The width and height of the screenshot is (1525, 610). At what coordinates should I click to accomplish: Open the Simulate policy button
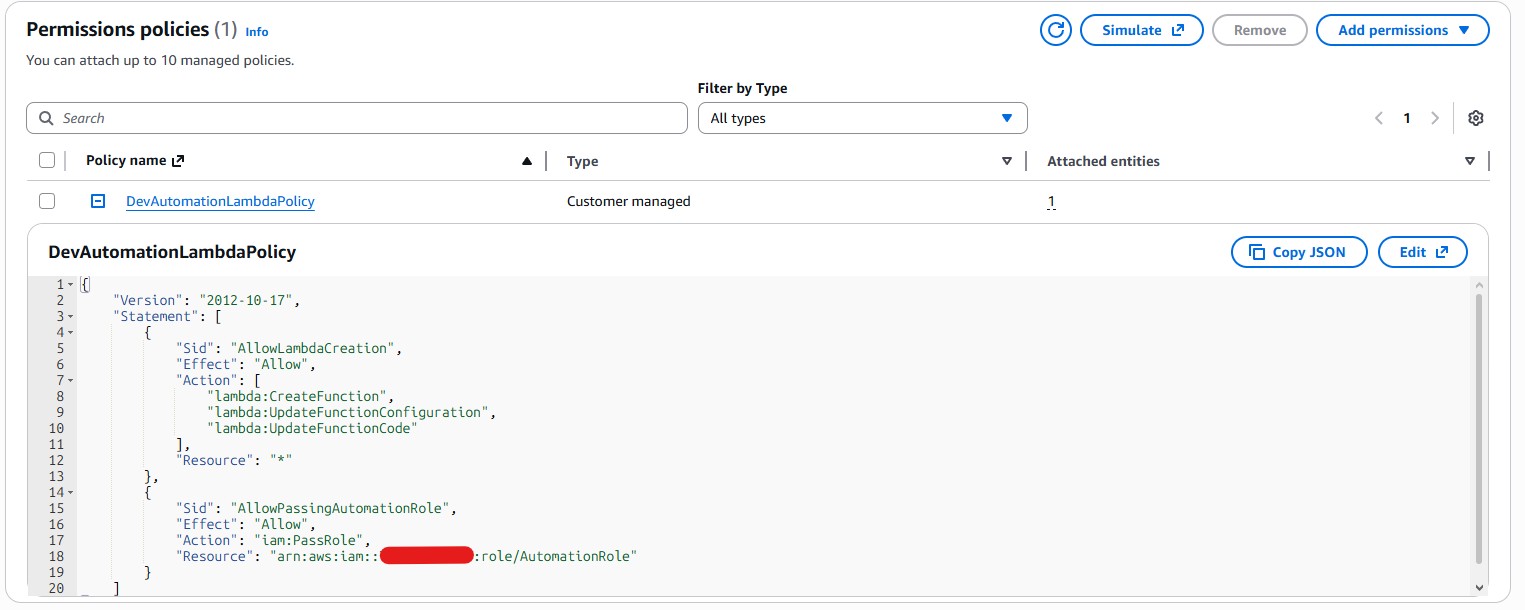1142,30
